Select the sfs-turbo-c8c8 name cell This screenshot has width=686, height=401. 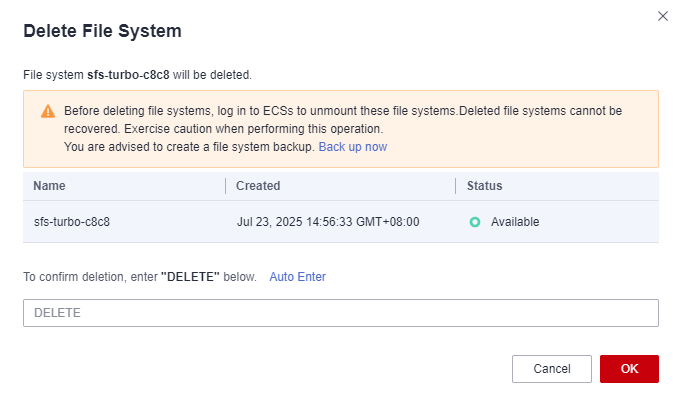(x=72, y=222)
